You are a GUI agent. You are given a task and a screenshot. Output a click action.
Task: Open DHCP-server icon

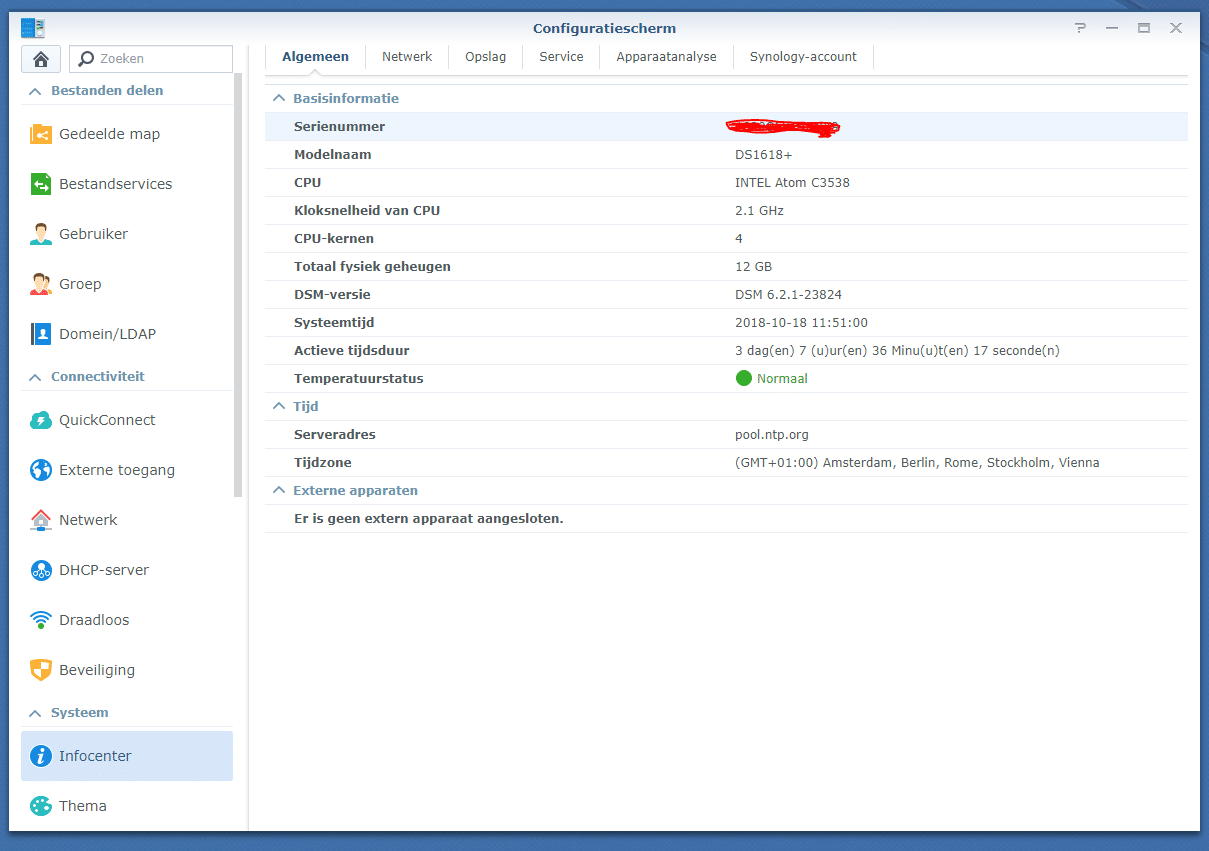(41, 570)
